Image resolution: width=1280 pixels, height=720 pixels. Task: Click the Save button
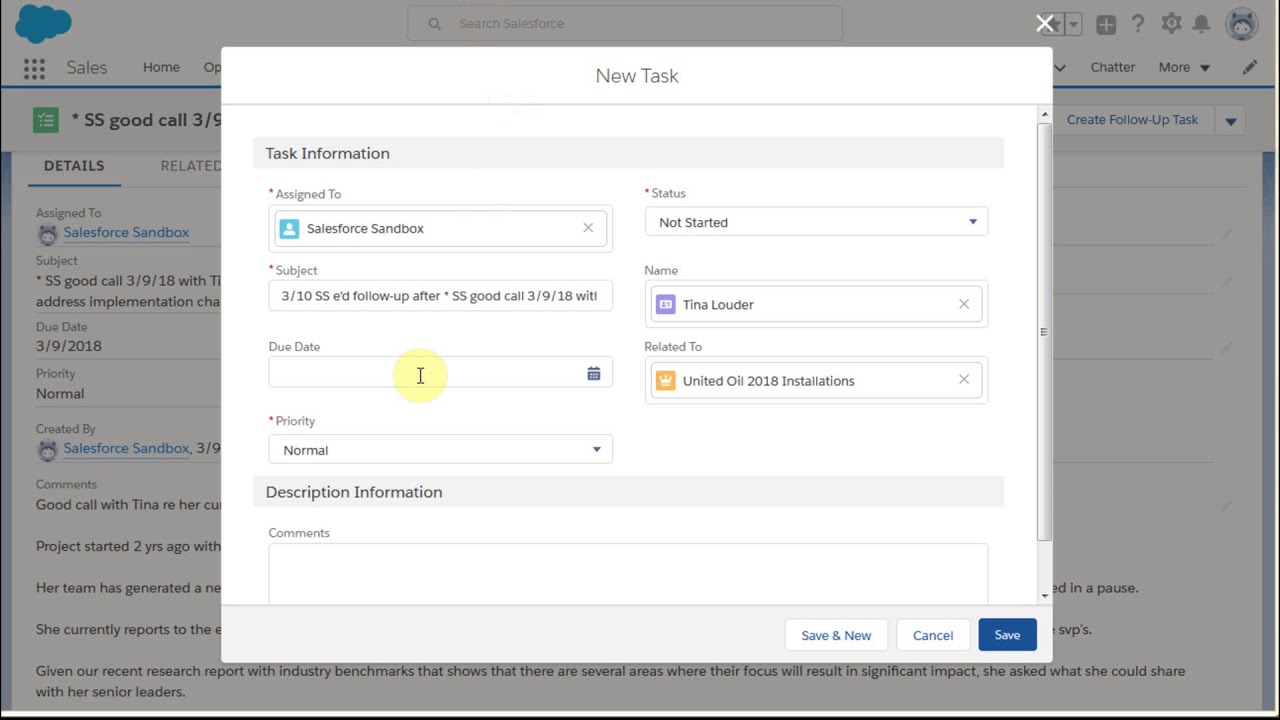click(x=1007, y=635)
